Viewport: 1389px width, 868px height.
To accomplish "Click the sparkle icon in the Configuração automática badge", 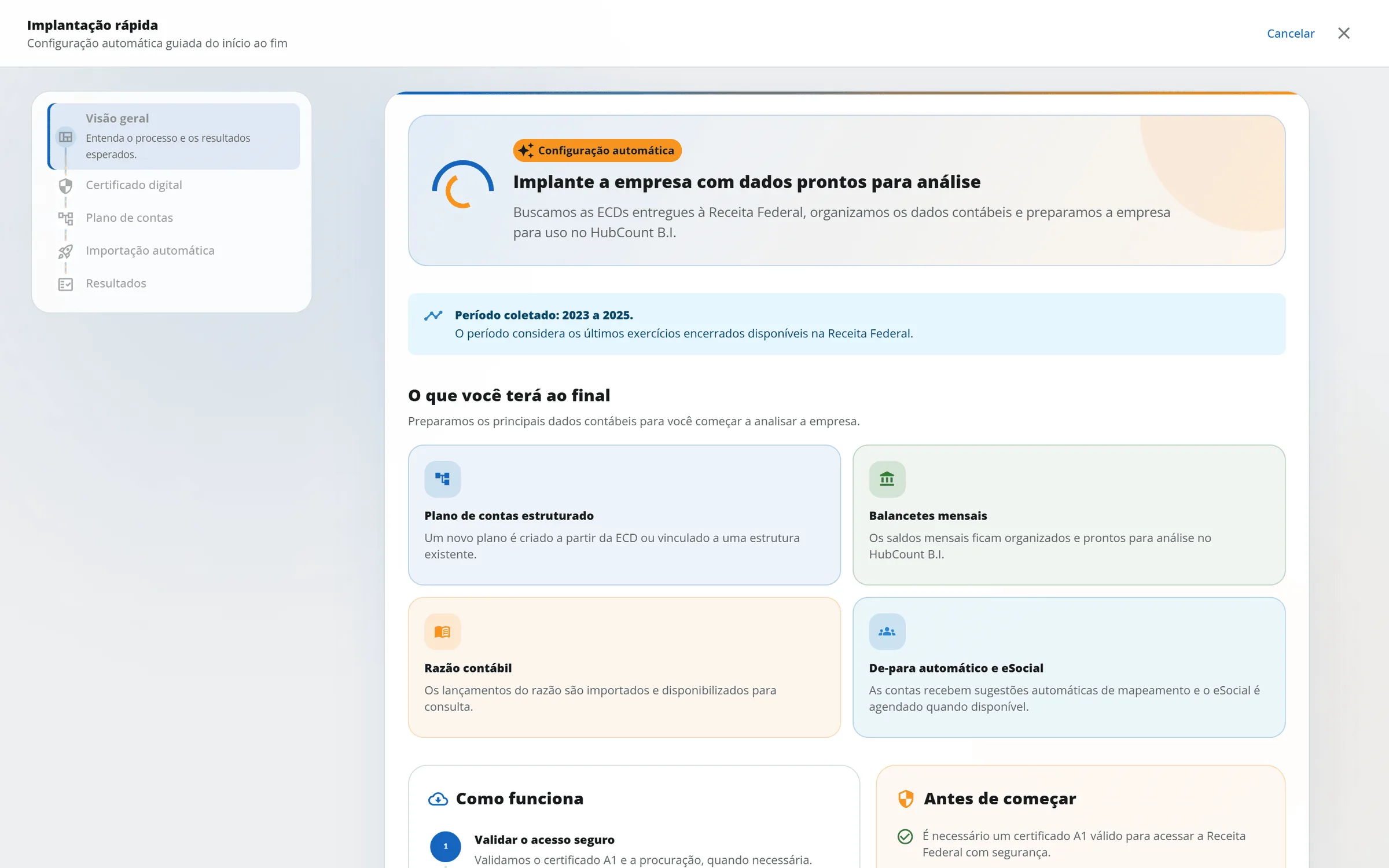I will pos(526,150).
